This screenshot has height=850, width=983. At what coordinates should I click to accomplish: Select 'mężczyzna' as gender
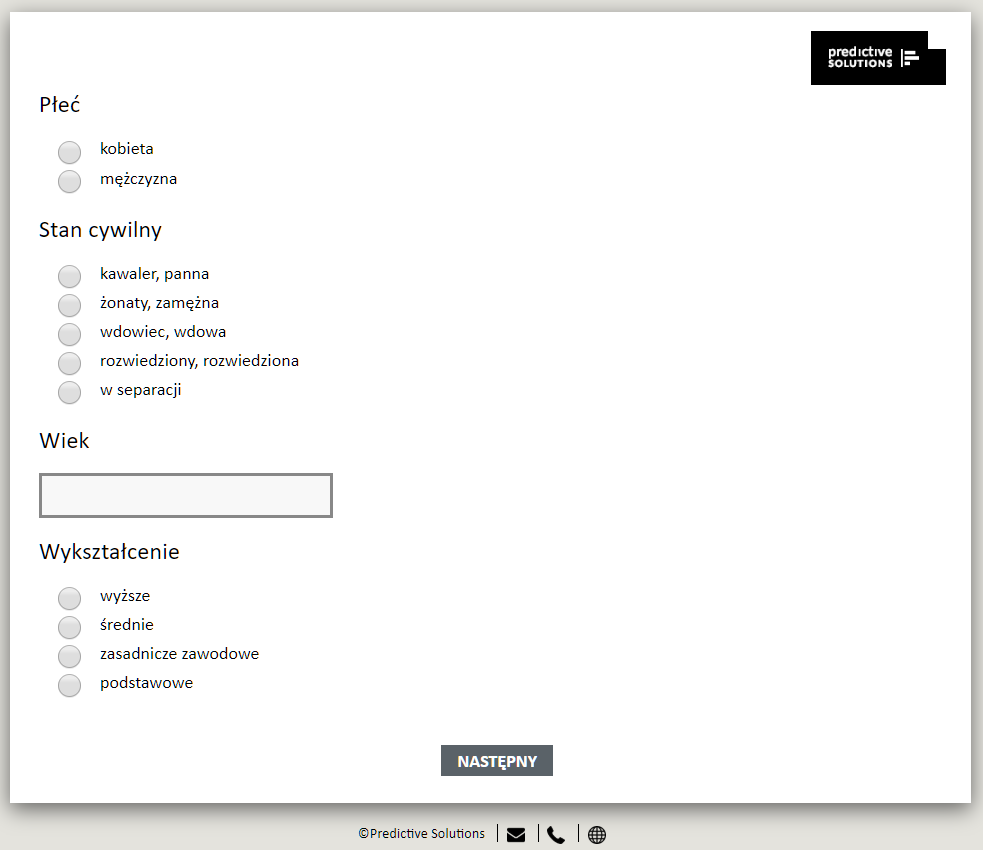click(x=69, y=181)
